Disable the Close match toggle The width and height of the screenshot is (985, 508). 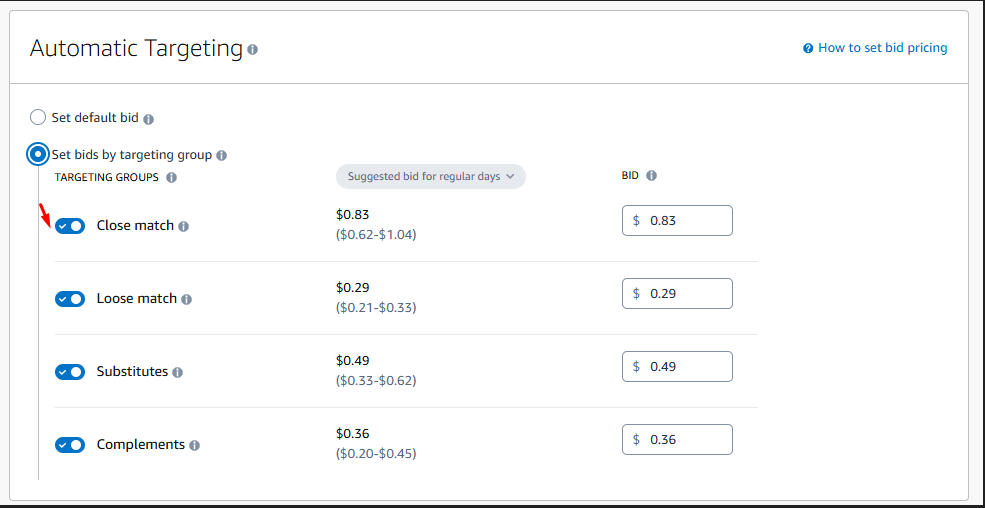coord(70,226)
